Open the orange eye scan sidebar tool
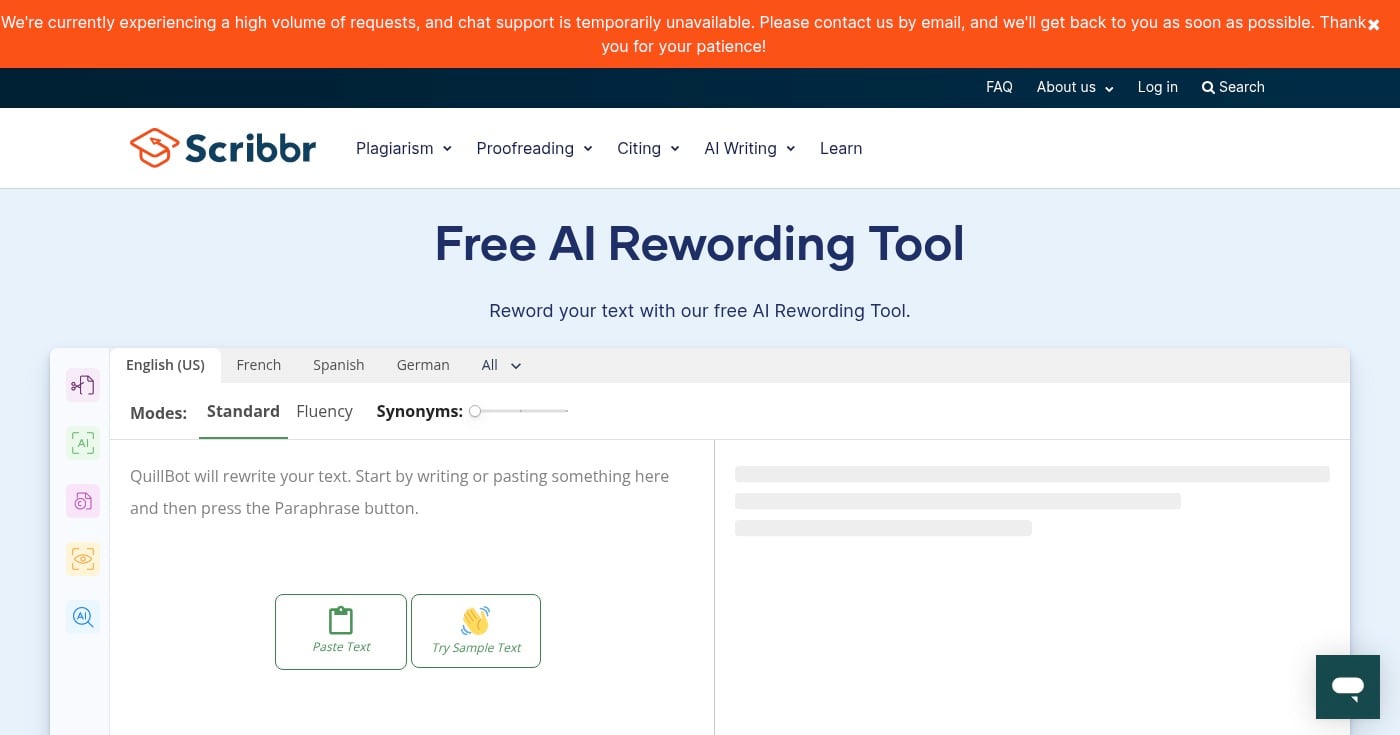The image size is (1400, 735). pos(83,559)
